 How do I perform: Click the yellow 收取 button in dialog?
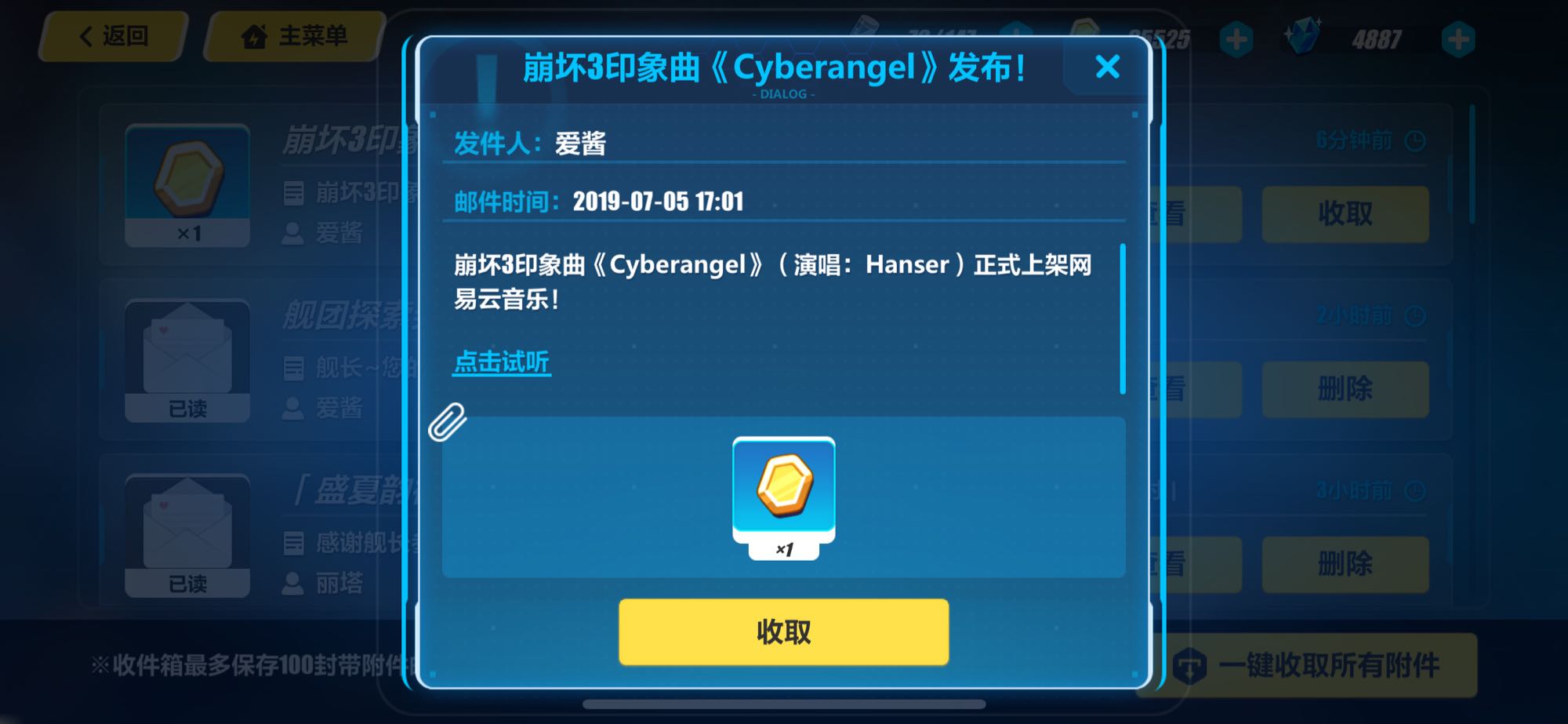click(784, 631)
